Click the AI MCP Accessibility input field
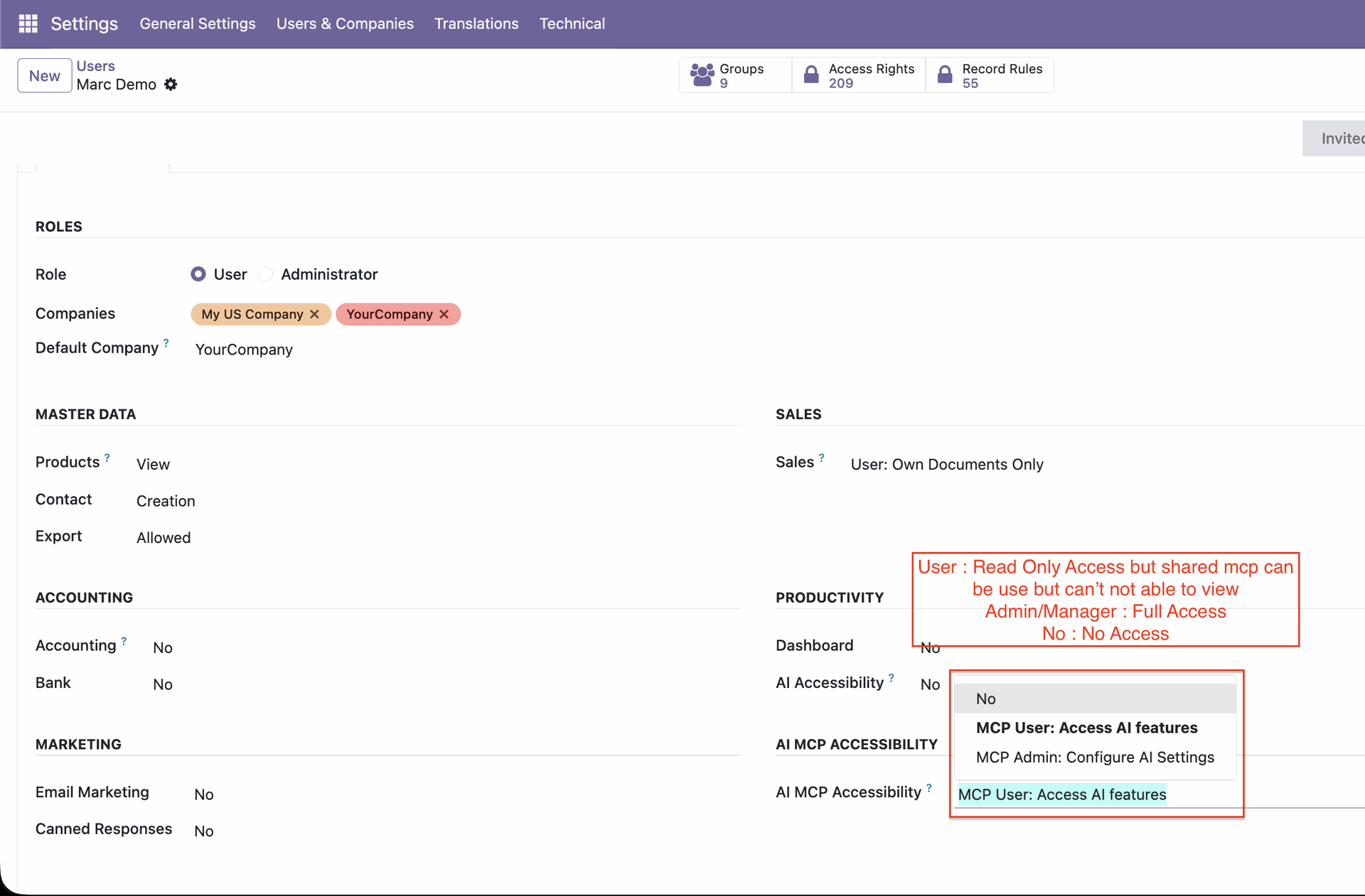The image size is (1365, 896). [1159, 794]
